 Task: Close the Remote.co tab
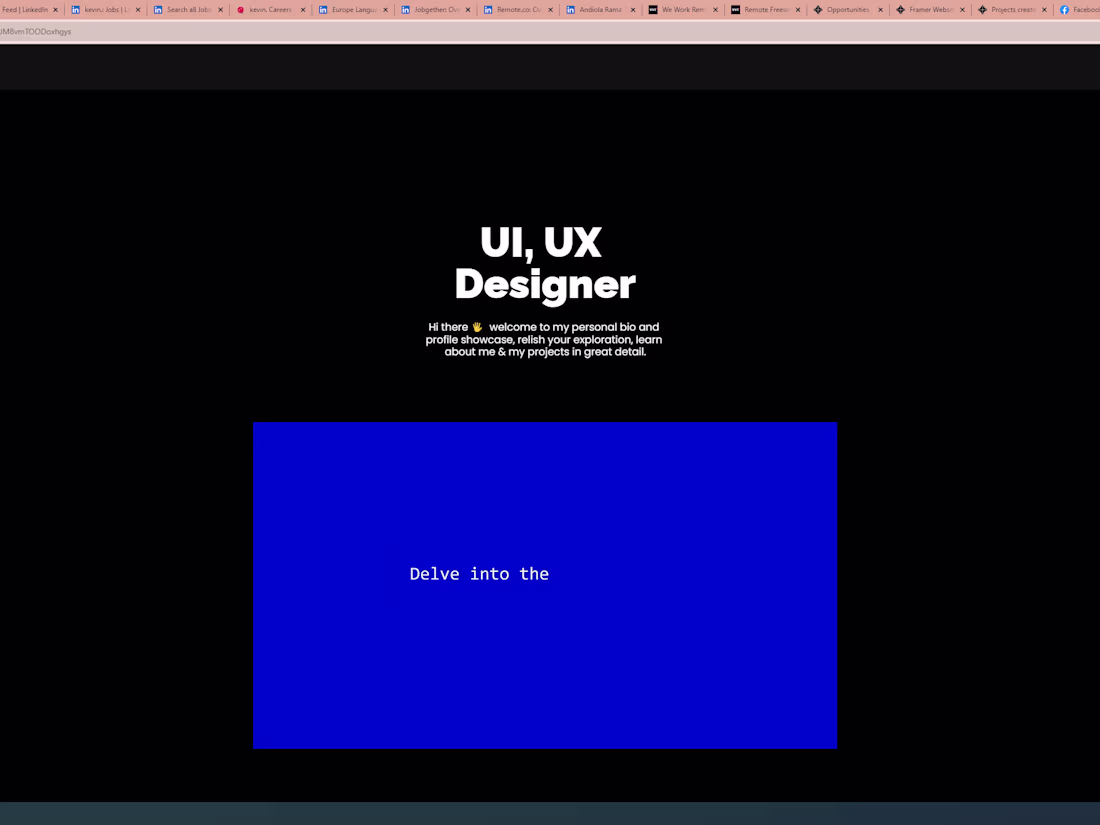click(550, 10)
